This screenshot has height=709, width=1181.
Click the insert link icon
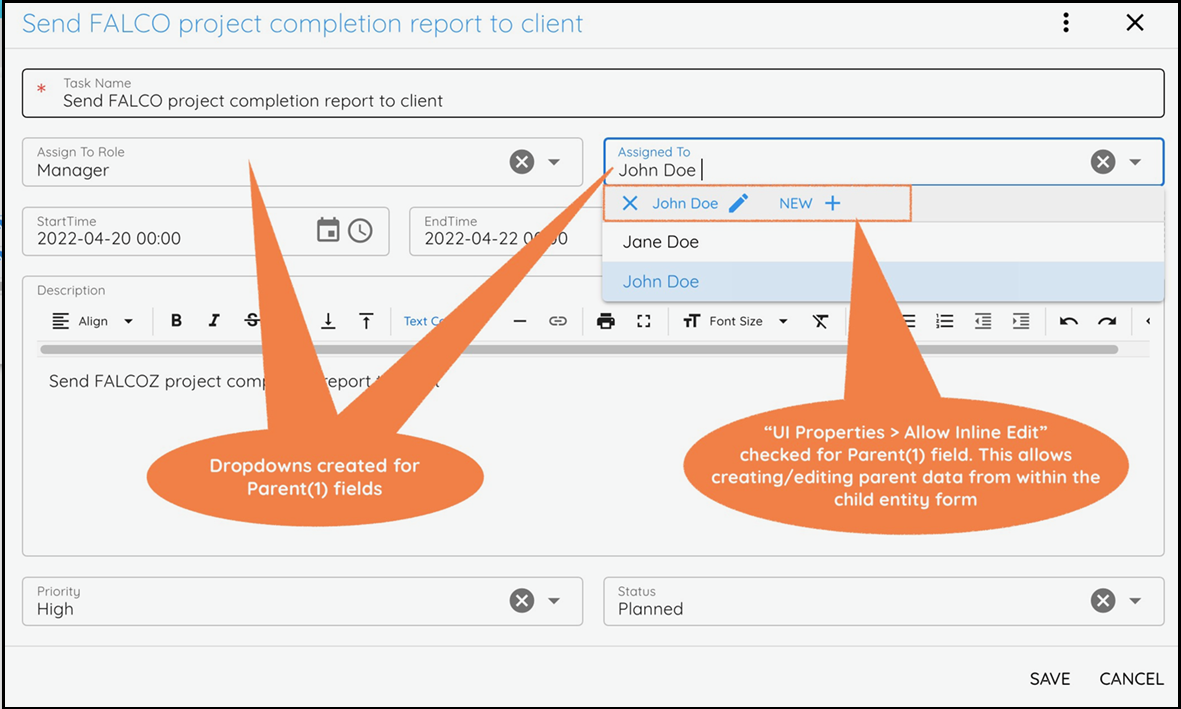pyautogui.click(x=558, y=321)
